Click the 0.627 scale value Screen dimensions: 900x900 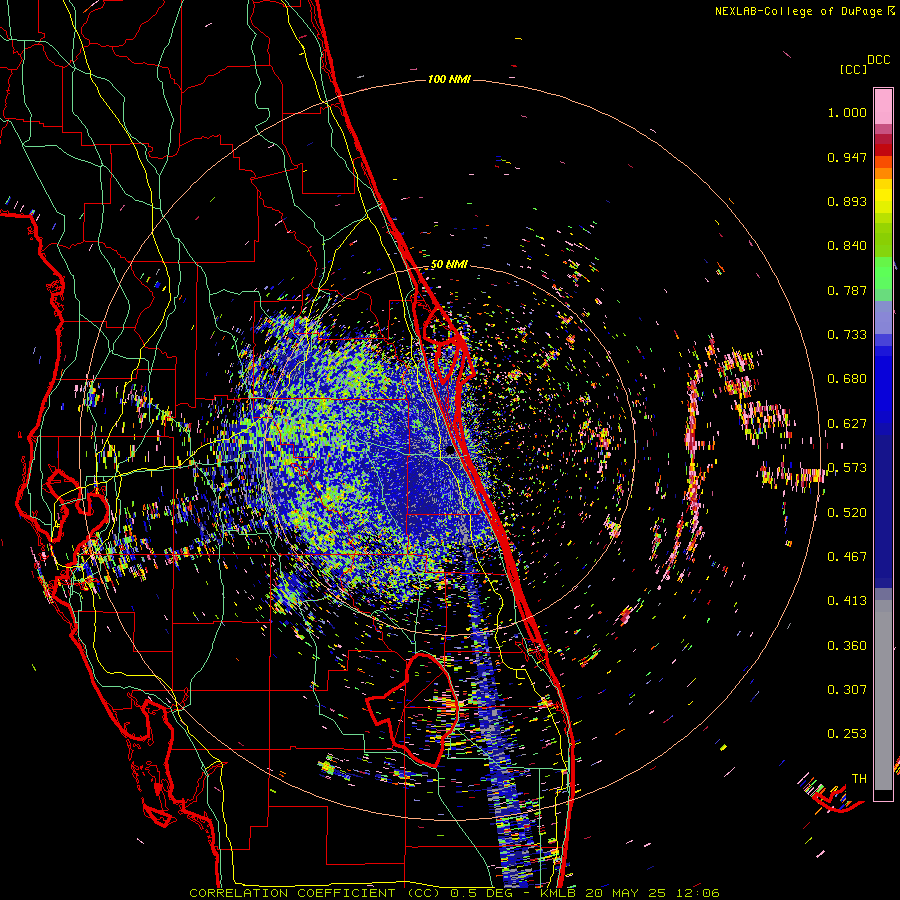(x=847, y=424)
